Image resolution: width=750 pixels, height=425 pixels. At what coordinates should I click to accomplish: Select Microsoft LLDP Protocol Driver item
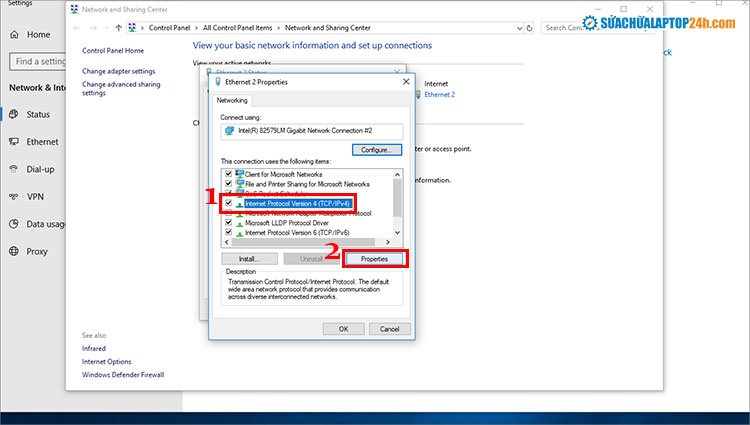pyautogui.click(x=285, y=223)
